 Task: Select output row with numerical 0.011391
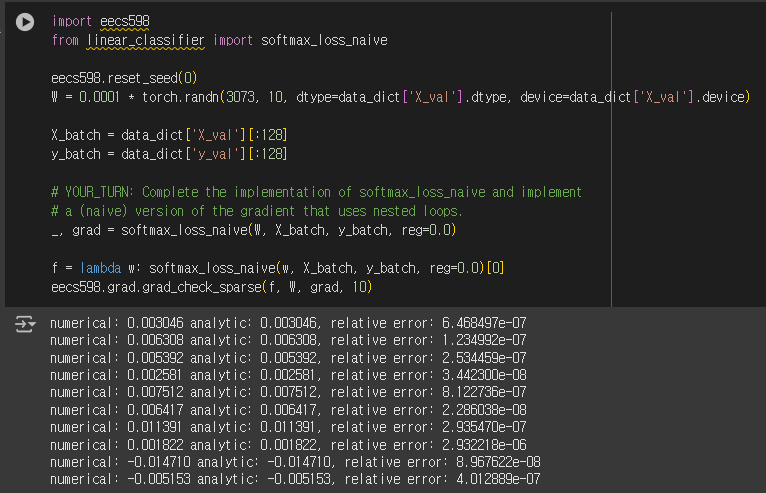point(288,427)
